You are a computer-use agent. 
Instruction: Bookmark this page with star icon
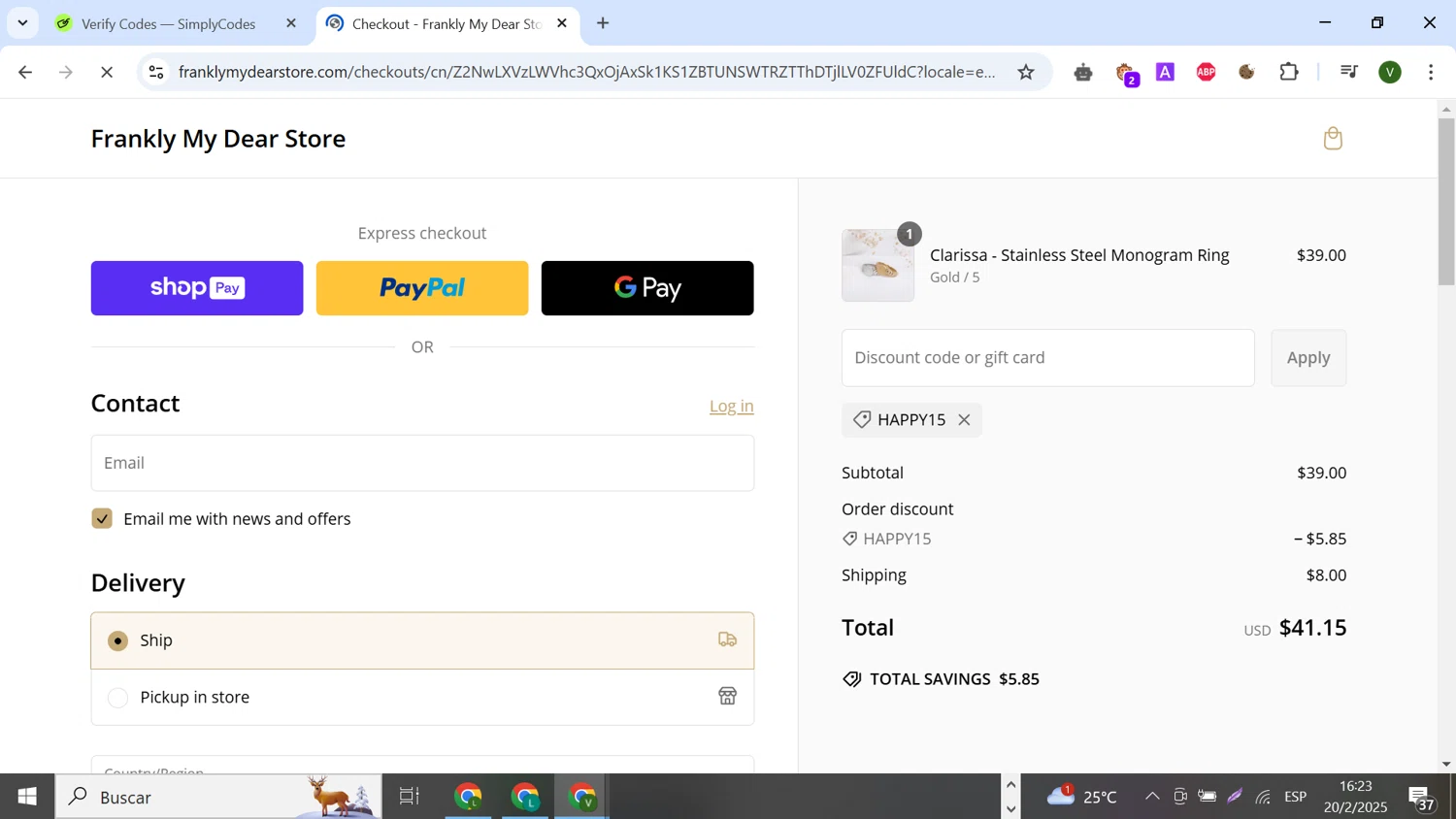(x=1026, y=72)
